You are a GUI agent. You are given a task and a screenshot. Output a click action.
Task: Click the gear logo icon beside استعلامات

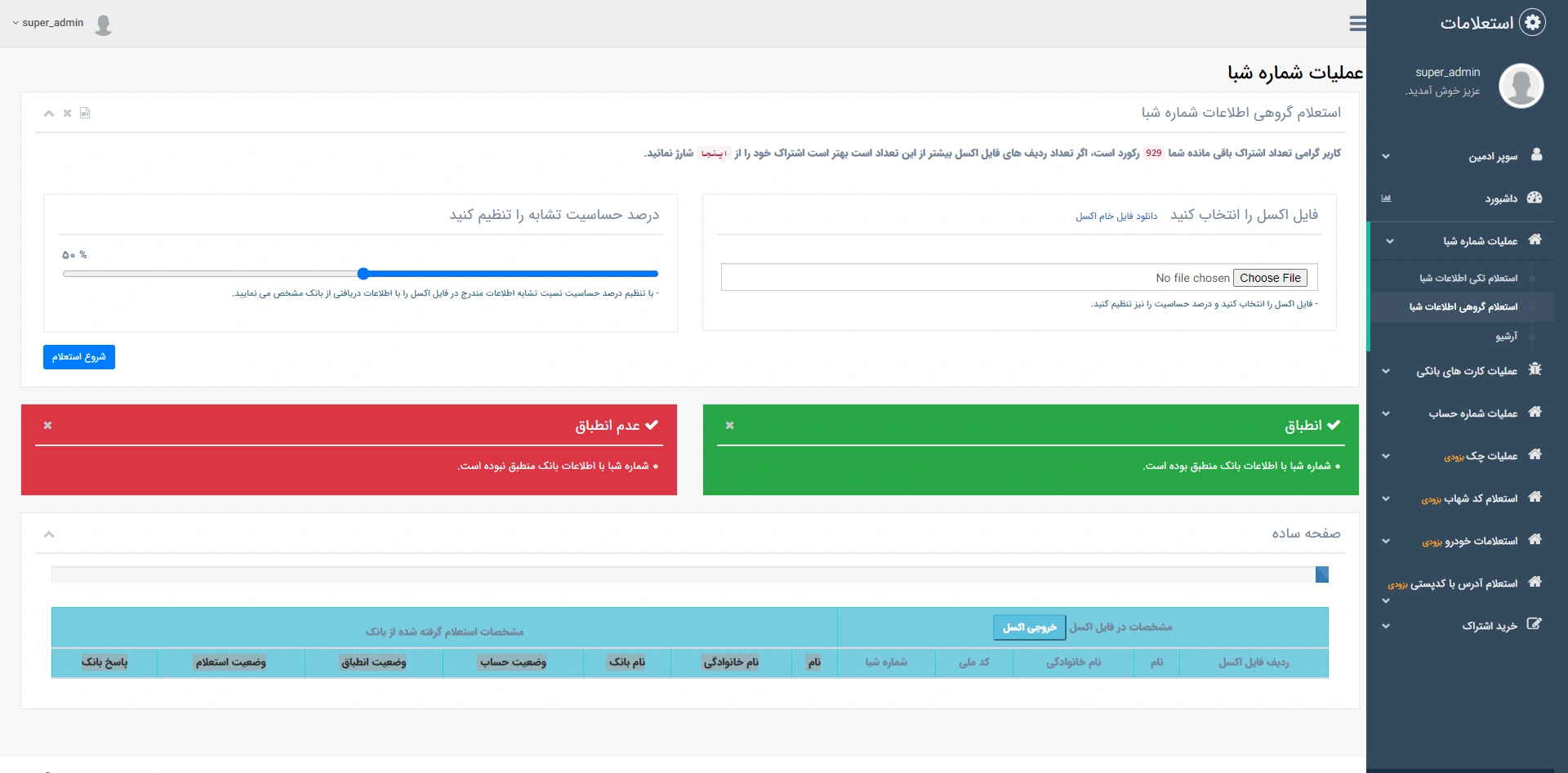click(1533, 22)
